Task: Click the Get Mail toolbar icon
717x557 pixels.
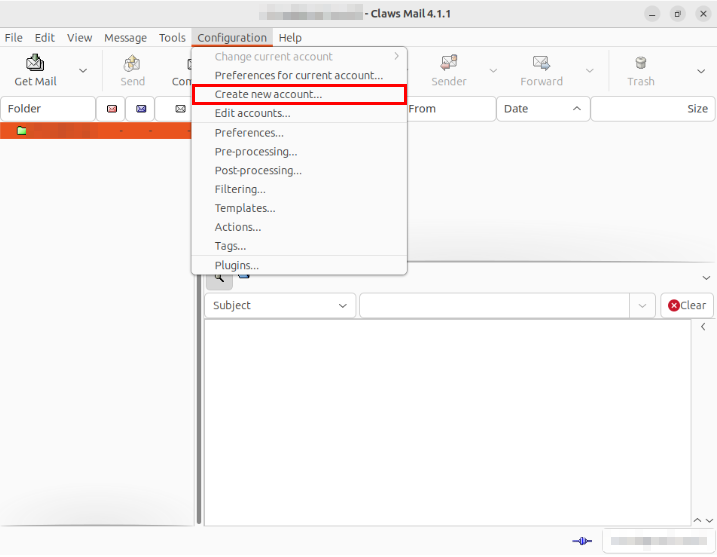Action: click(35, 63)
